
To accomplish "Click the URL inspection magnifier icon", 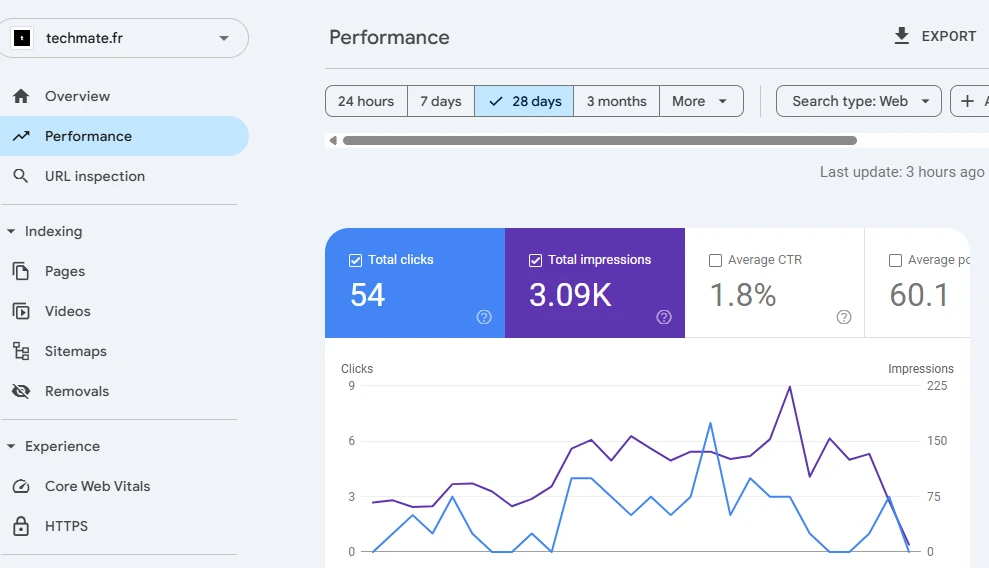I will pyautogui.click(x=21, y=176).
